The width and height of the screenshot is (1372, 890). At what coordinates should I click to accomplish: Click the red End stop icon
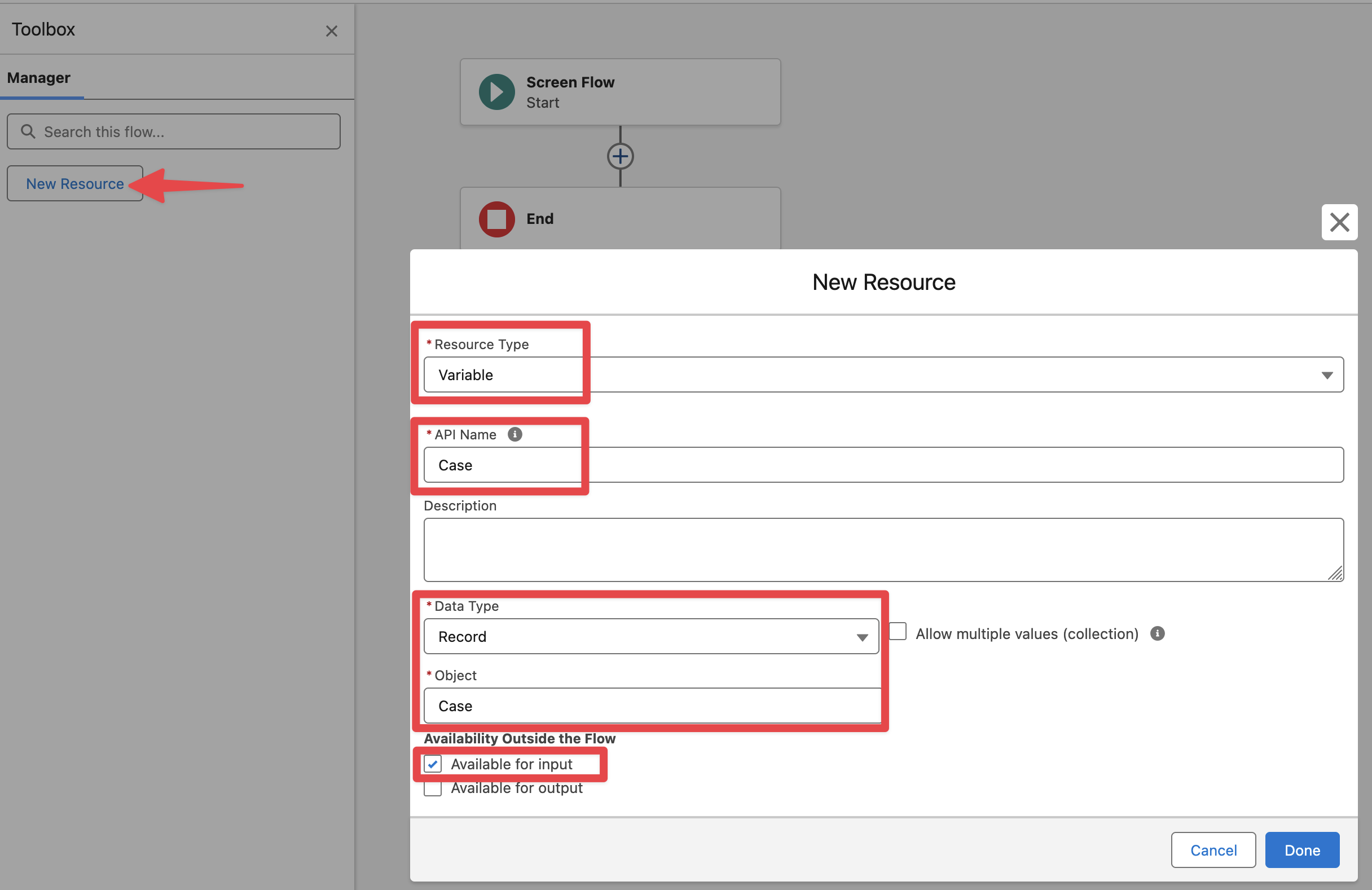click(x=496, y=219)
